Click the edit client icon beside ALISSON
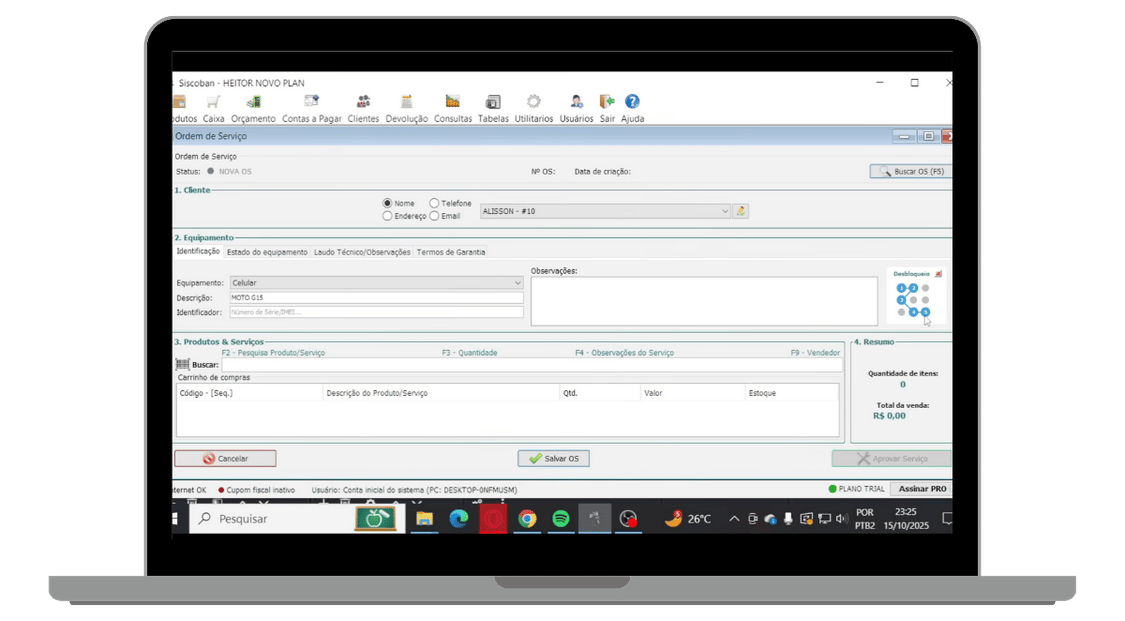 [x=741, y=211]
